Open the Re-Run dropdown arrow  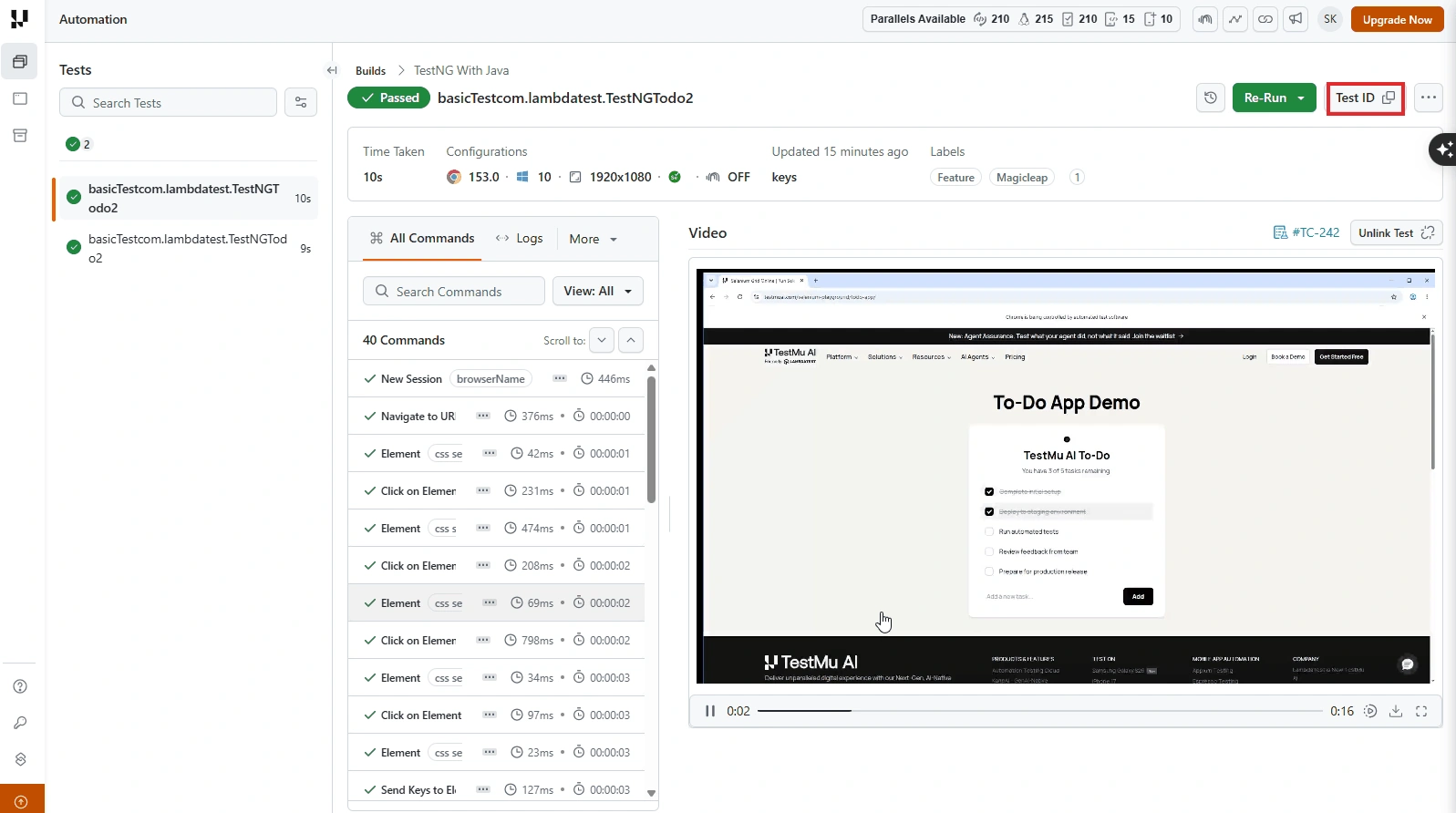pyautogui.click(x=1301, y=98)
